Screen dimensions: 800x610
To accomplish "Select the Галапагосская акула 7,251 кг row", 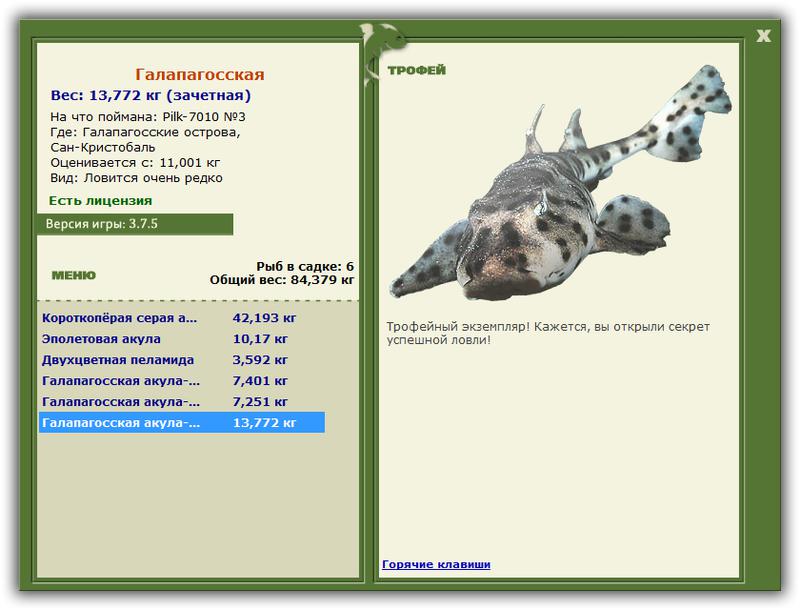I will tap(182, 401).
